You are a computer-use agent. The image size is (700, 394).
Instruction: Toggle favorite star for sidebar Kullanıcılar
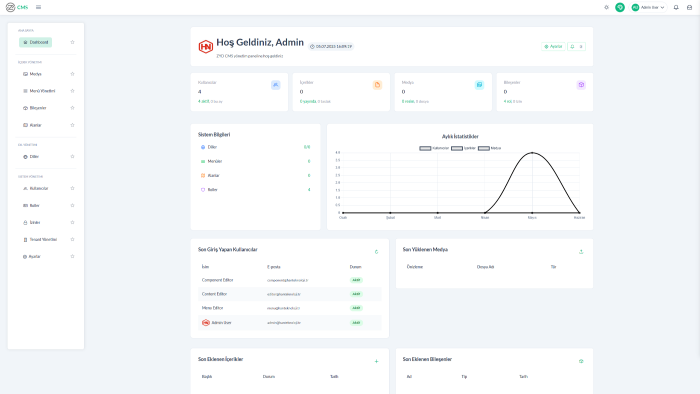(x=72, y=188)
